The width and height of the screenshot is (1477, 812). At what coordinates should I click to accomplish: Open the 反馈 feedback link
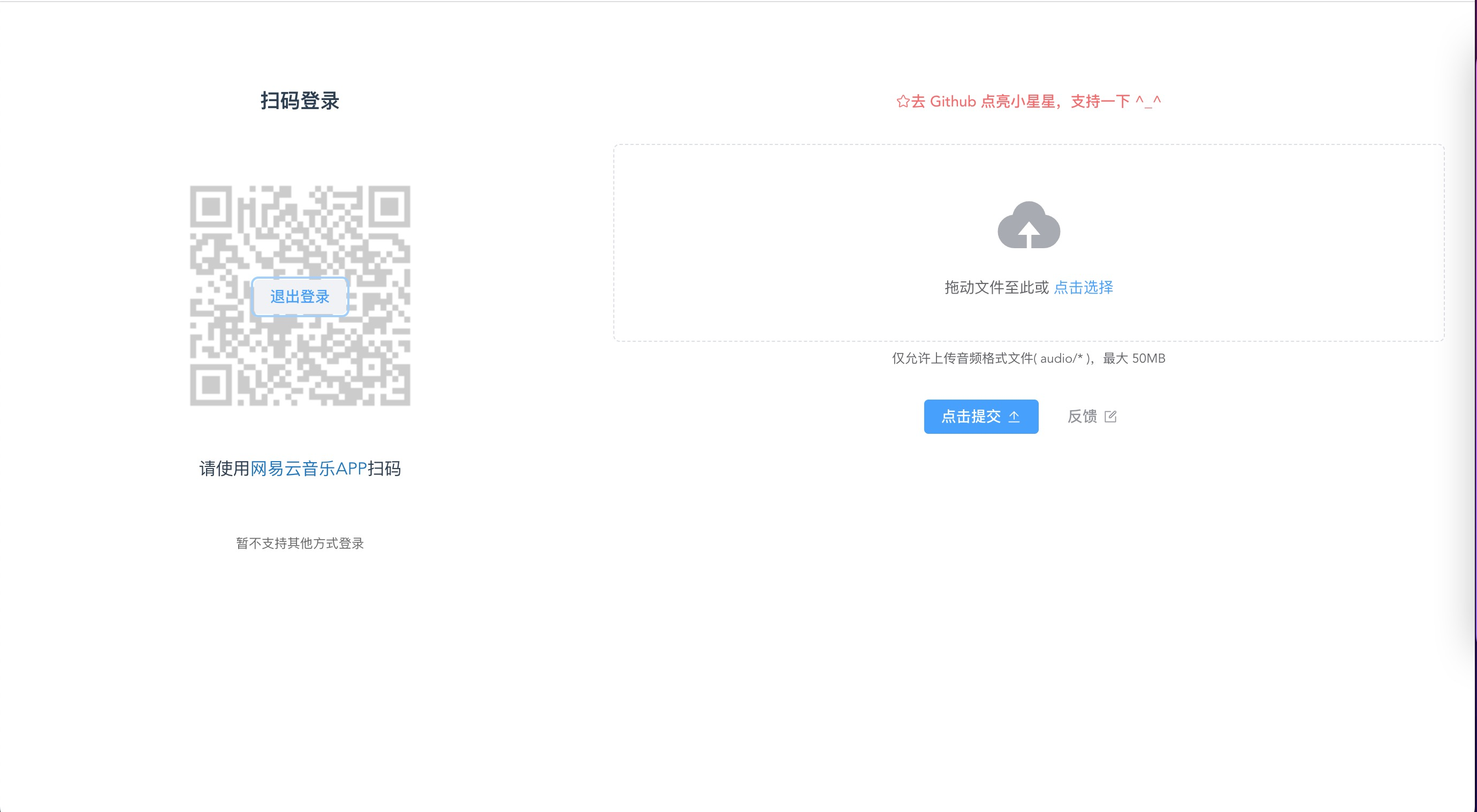coord(1082,417)
